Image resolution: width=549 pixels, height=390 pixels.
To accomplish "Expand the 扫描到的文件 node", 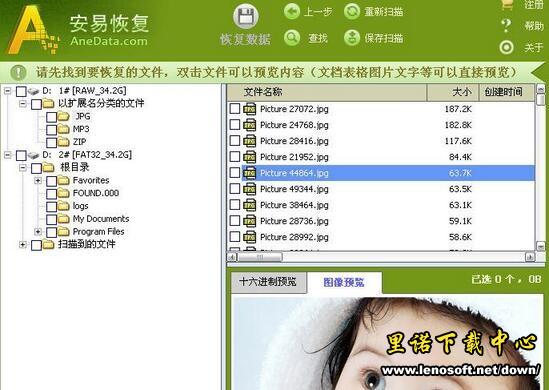I will (23, 244).
